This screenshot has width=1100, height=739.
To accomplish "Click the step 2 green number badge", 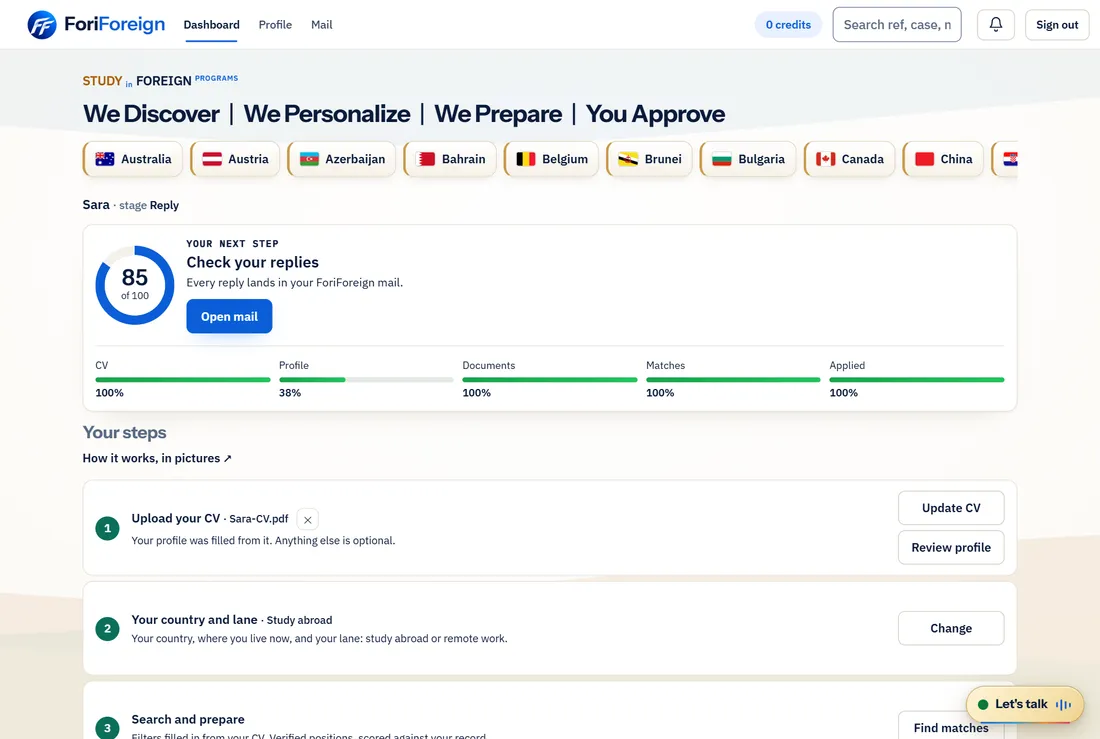I will (x=107, y=629).
